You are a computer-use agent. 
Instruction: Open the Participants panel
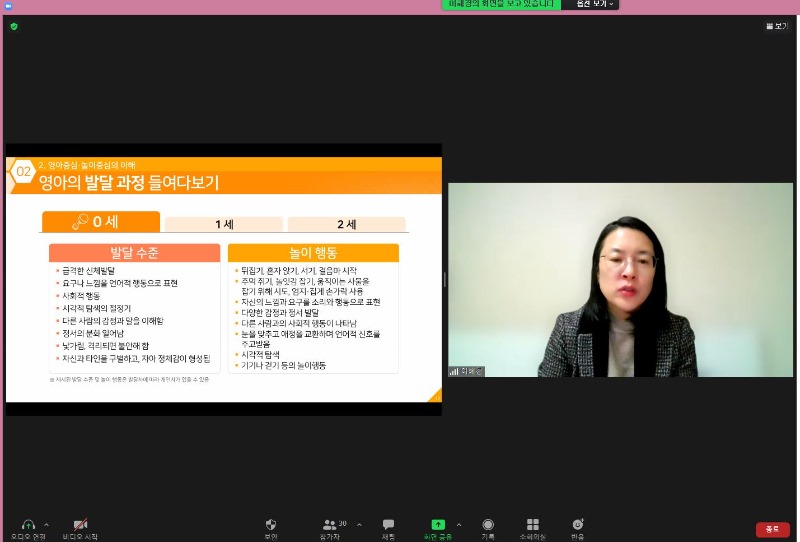coord(329,525)
